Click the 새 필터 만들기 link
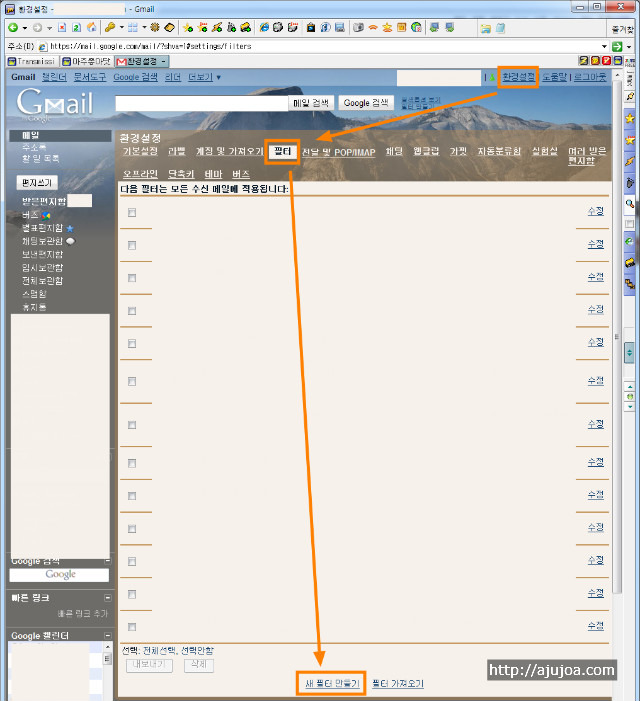 coord(332,684)
